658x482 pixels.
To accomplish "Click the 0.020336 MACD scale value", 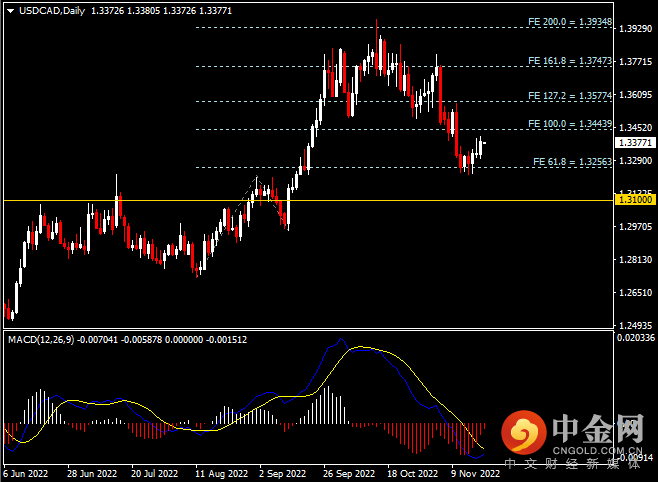I will [x=635, y=338].
